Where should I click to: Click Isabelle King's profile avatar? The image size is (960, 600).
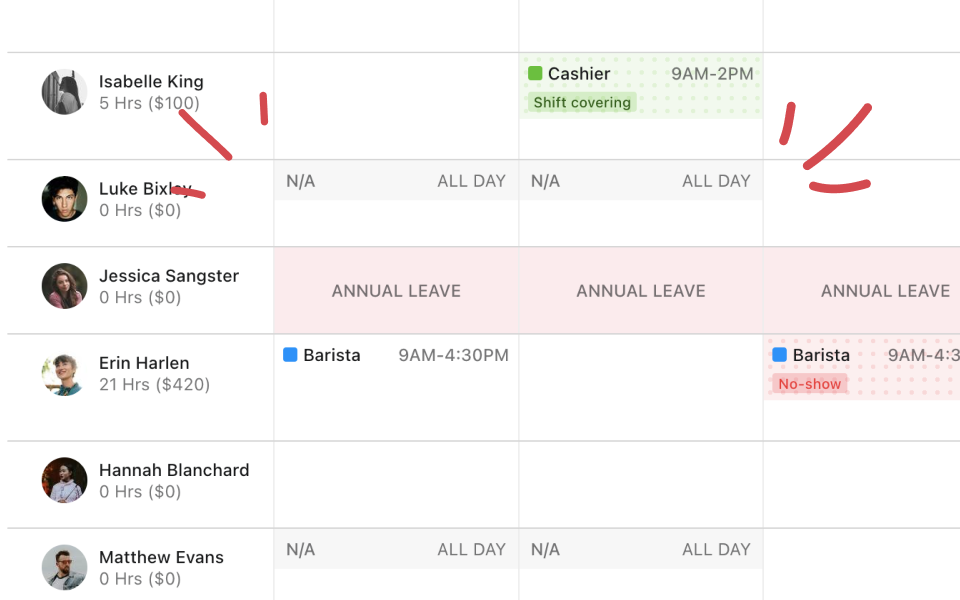pos(64,92)
